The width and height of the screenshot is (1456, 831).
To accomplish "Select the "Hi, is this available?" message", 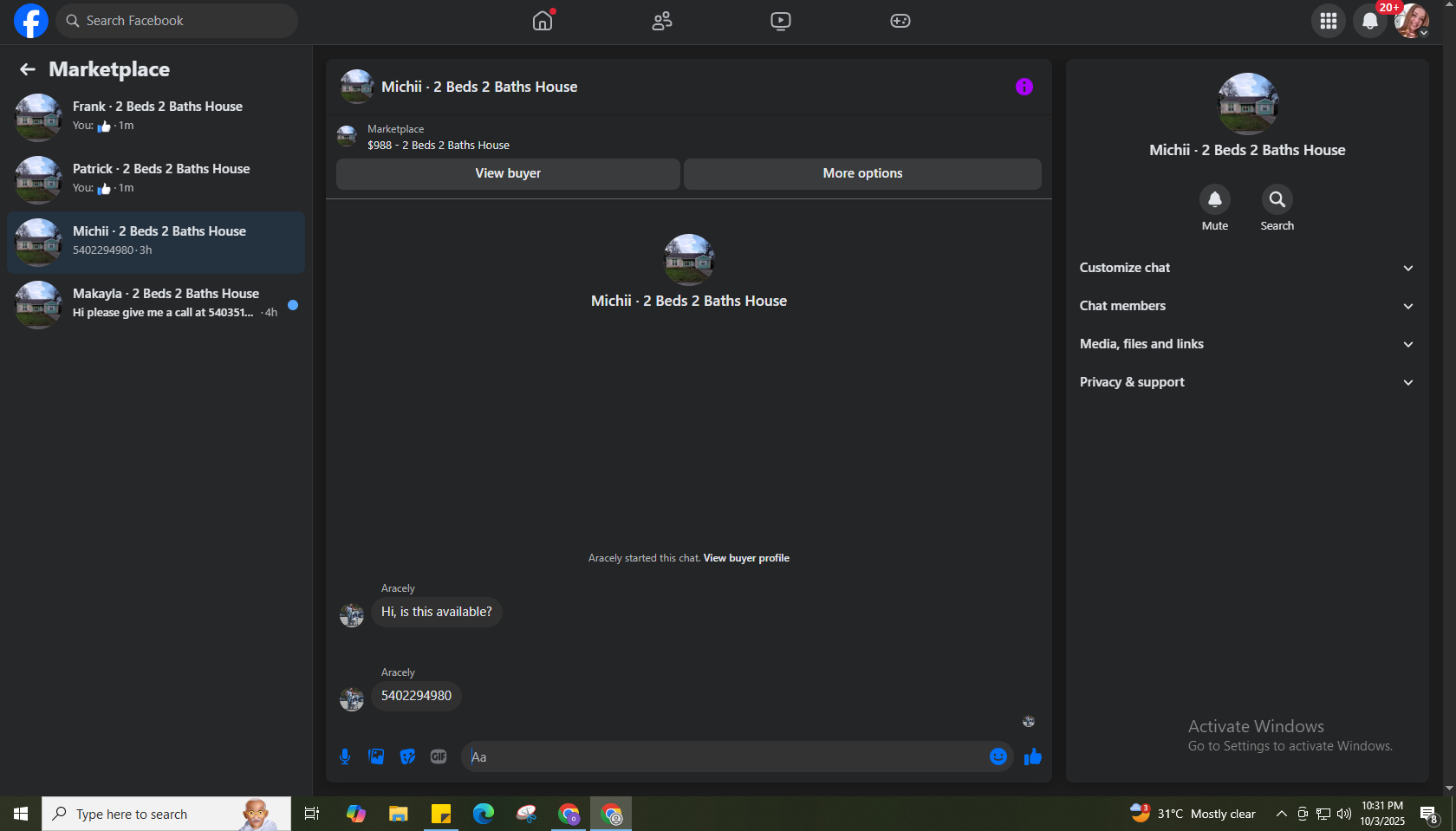I will pos(437,612).
